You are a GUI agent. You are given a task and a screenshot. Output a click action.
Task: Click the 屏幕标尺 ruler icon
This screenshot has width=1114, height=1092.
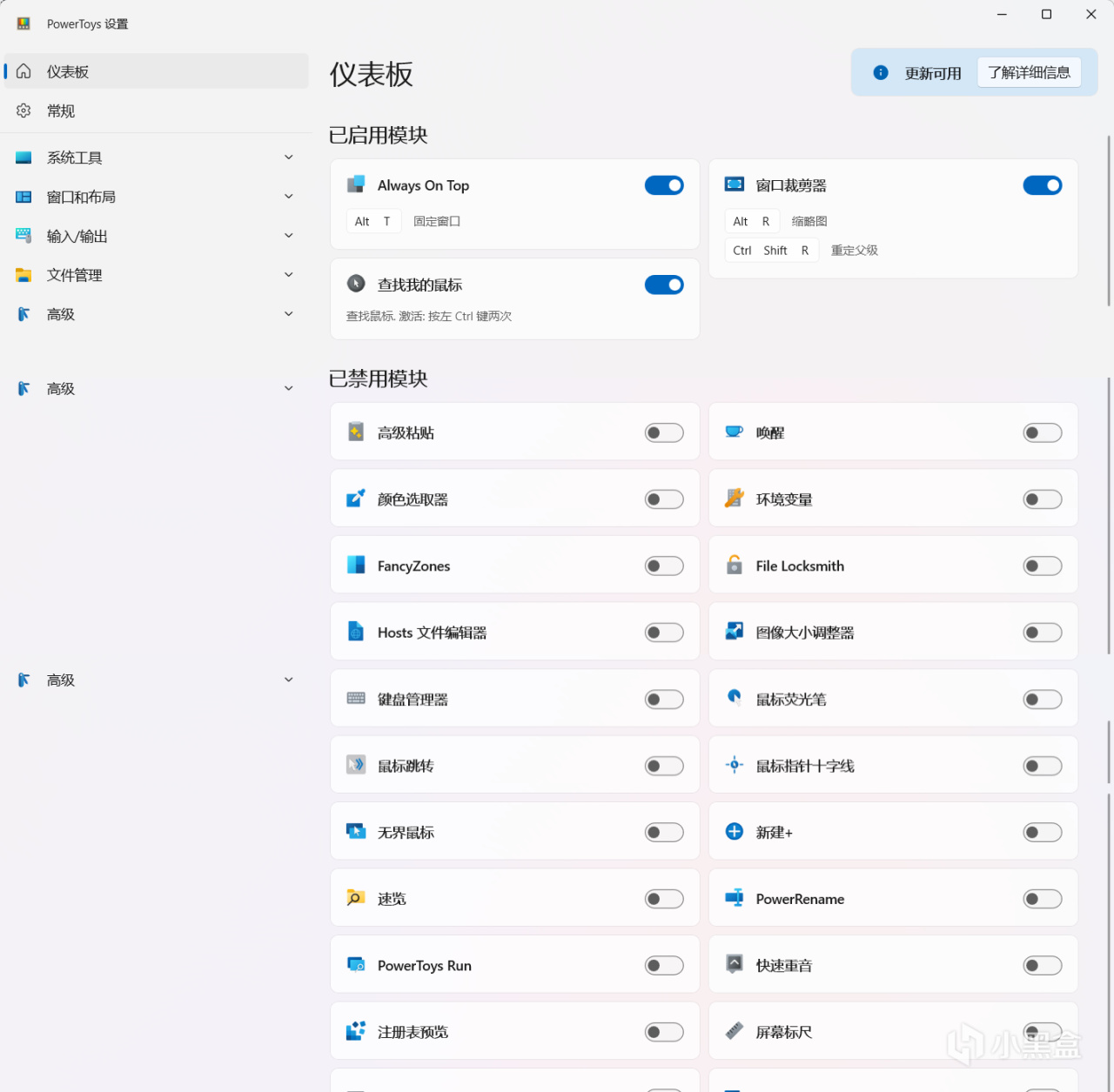(735, 1031)
